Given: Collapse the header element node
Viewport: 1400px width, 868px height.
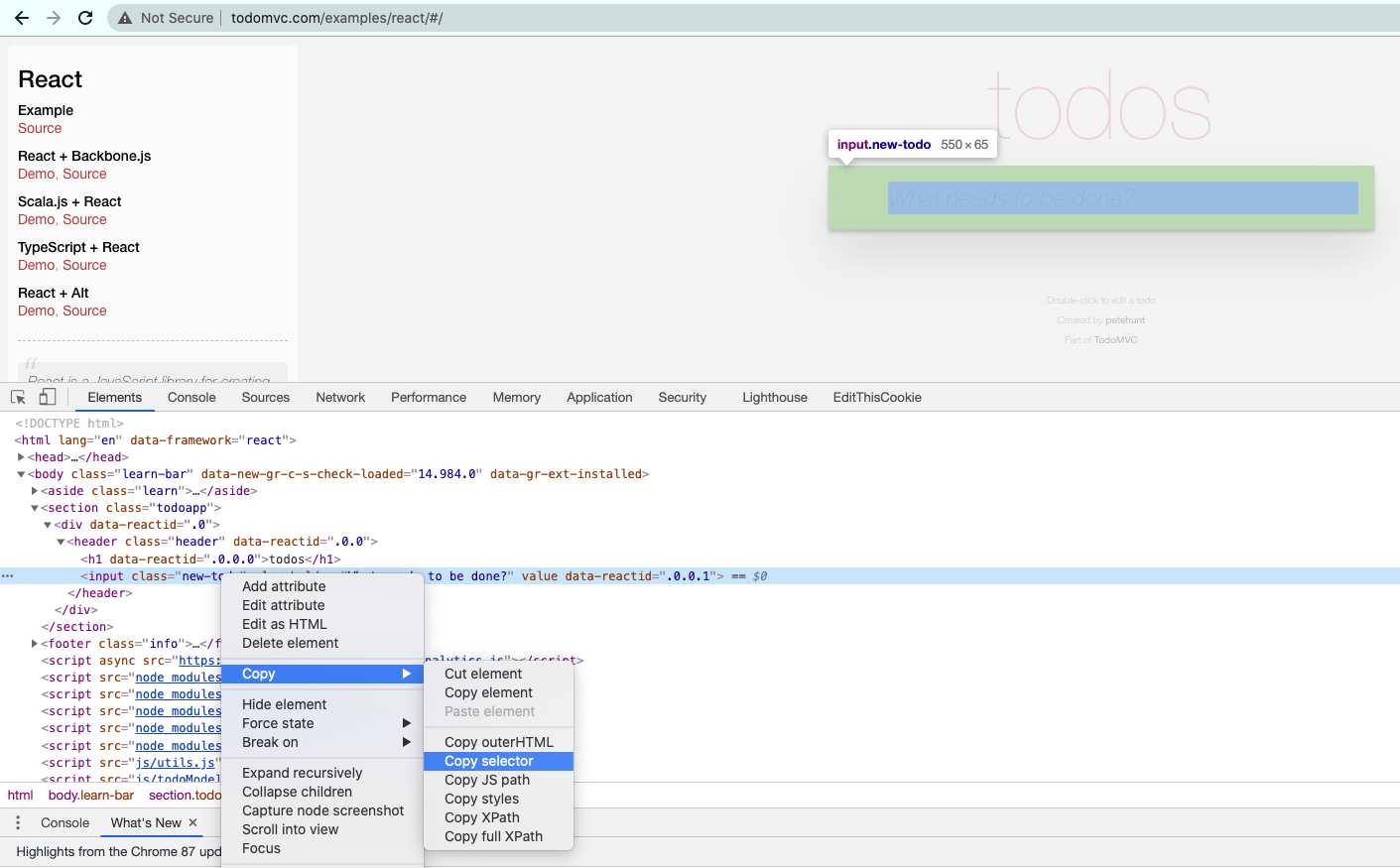Looking at the screenshot, I should tap(61, 542).
